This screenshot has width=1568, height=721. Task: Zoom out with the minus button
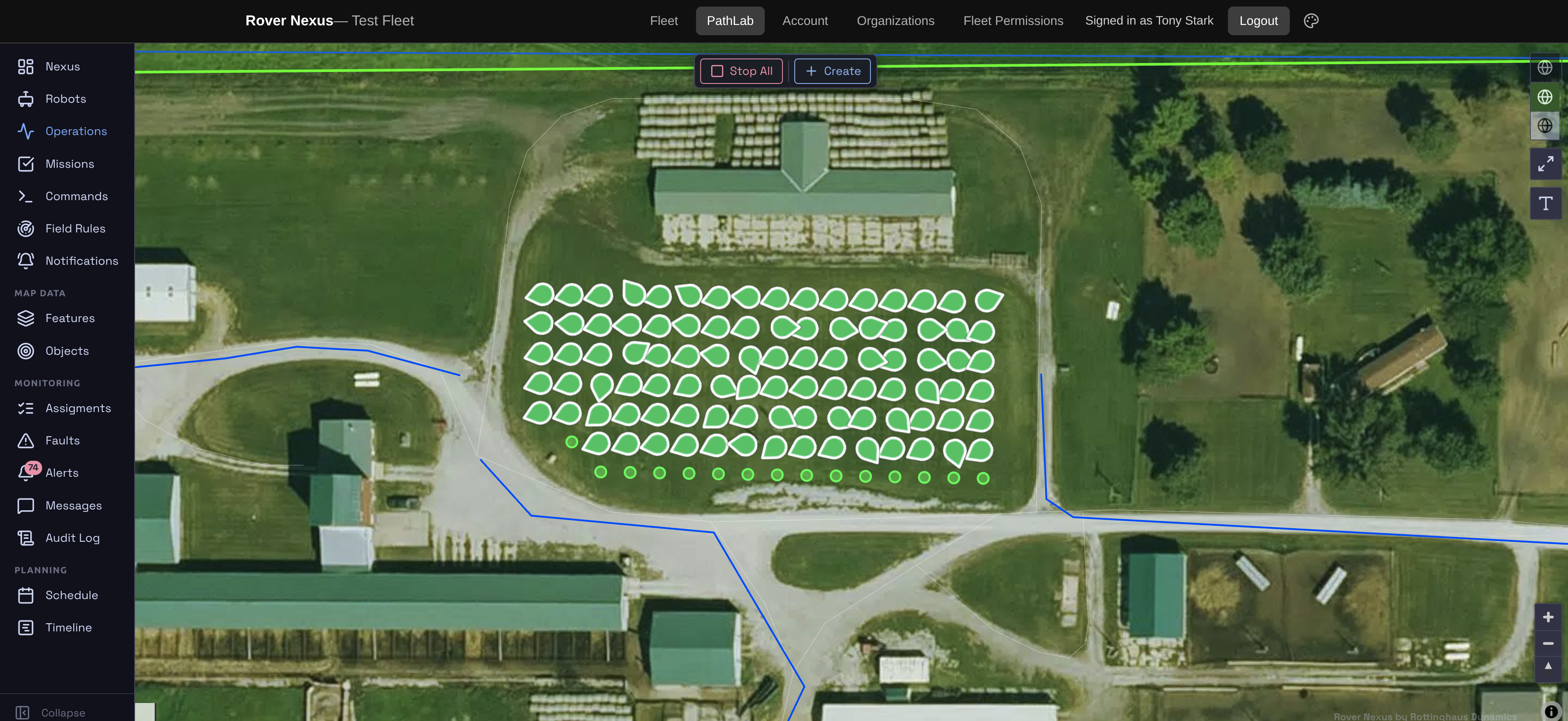click(1548, 644)
